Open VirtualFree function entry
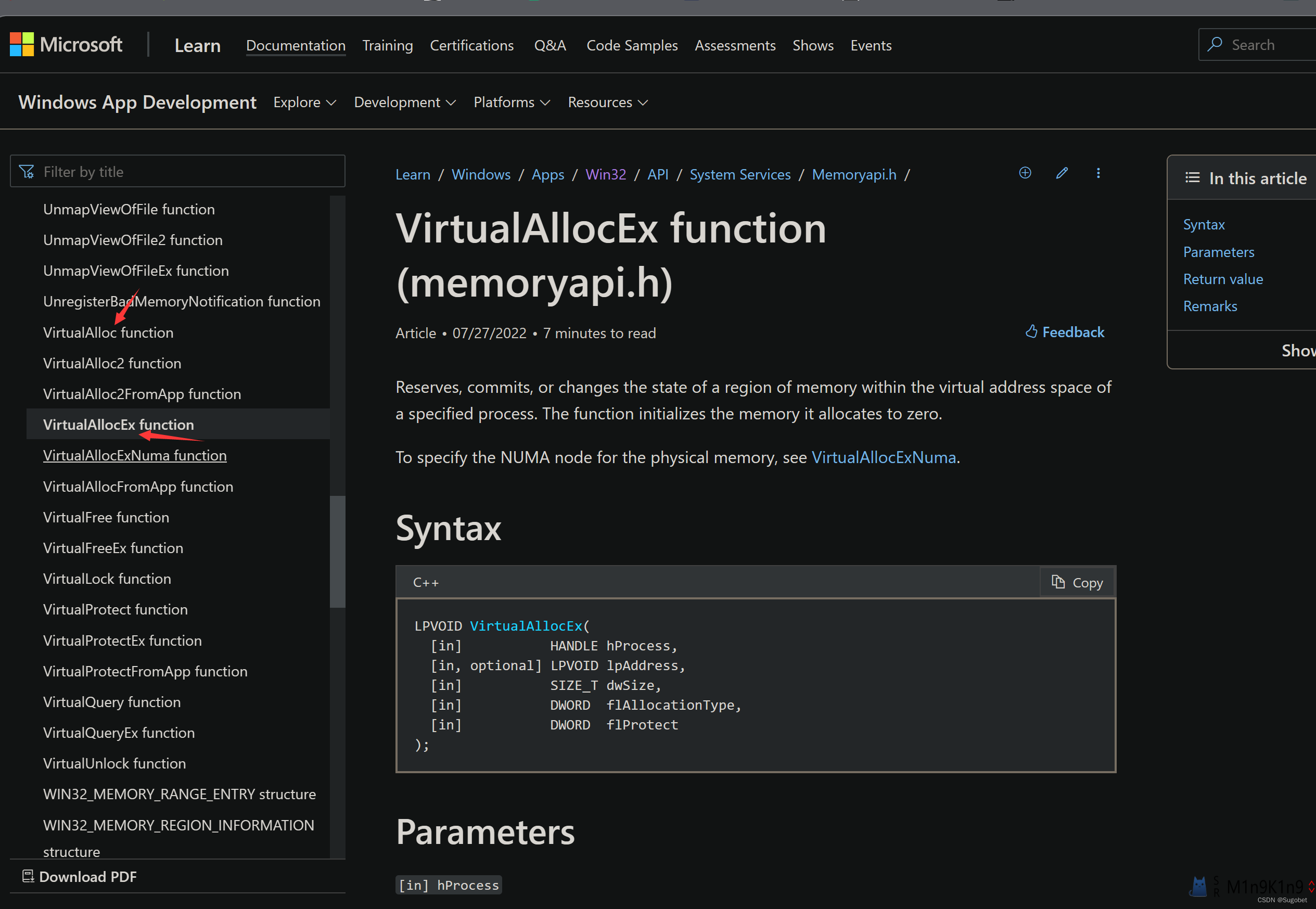The height and width of the screenshot is (909, 1316). click(x=106, y=517)
